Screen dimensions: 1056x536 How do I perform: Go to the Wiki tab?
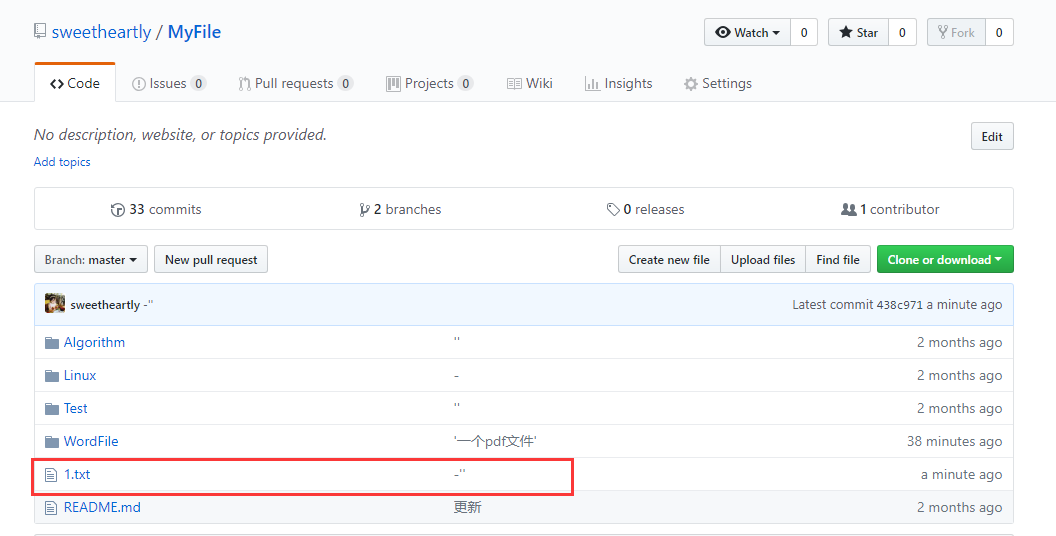tap(529, 83)
